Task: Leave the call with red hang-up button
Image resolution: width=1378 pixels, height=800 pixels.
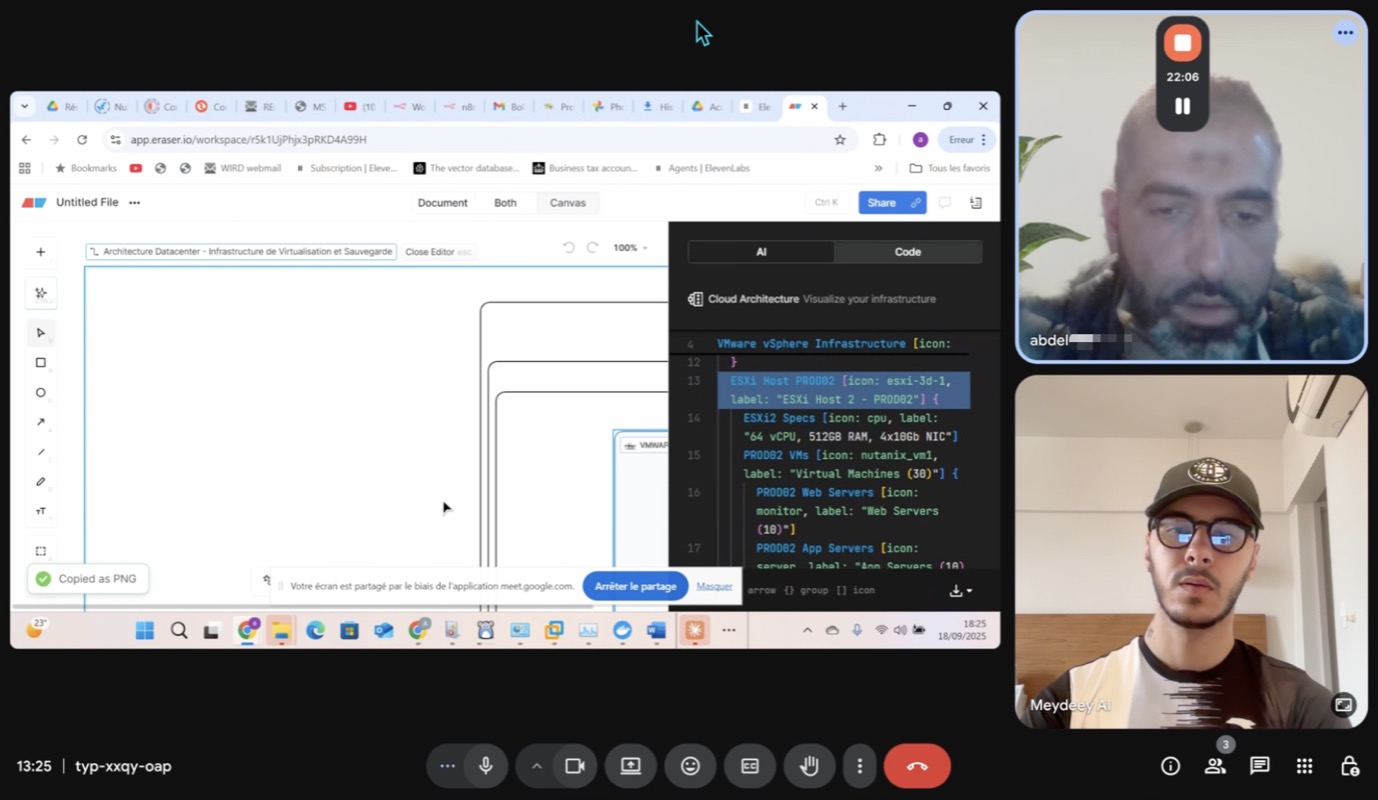Action: pyautogui.click(x=917, y=766)
